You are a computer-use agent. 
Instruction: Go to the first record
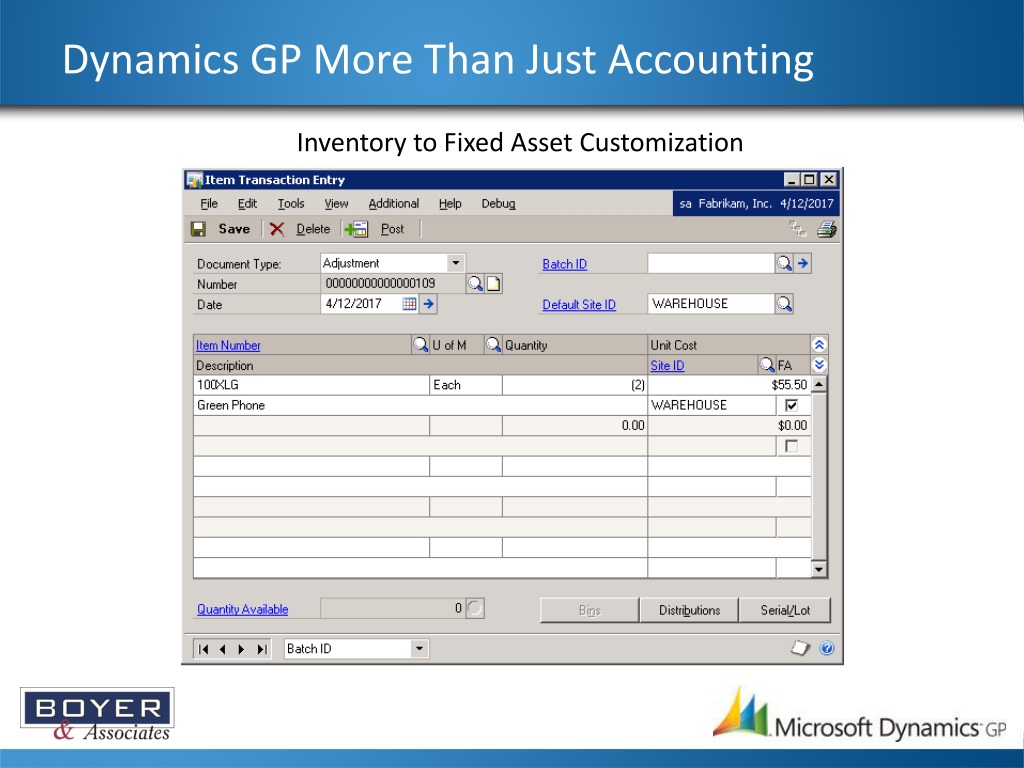(x=204, y=648)
